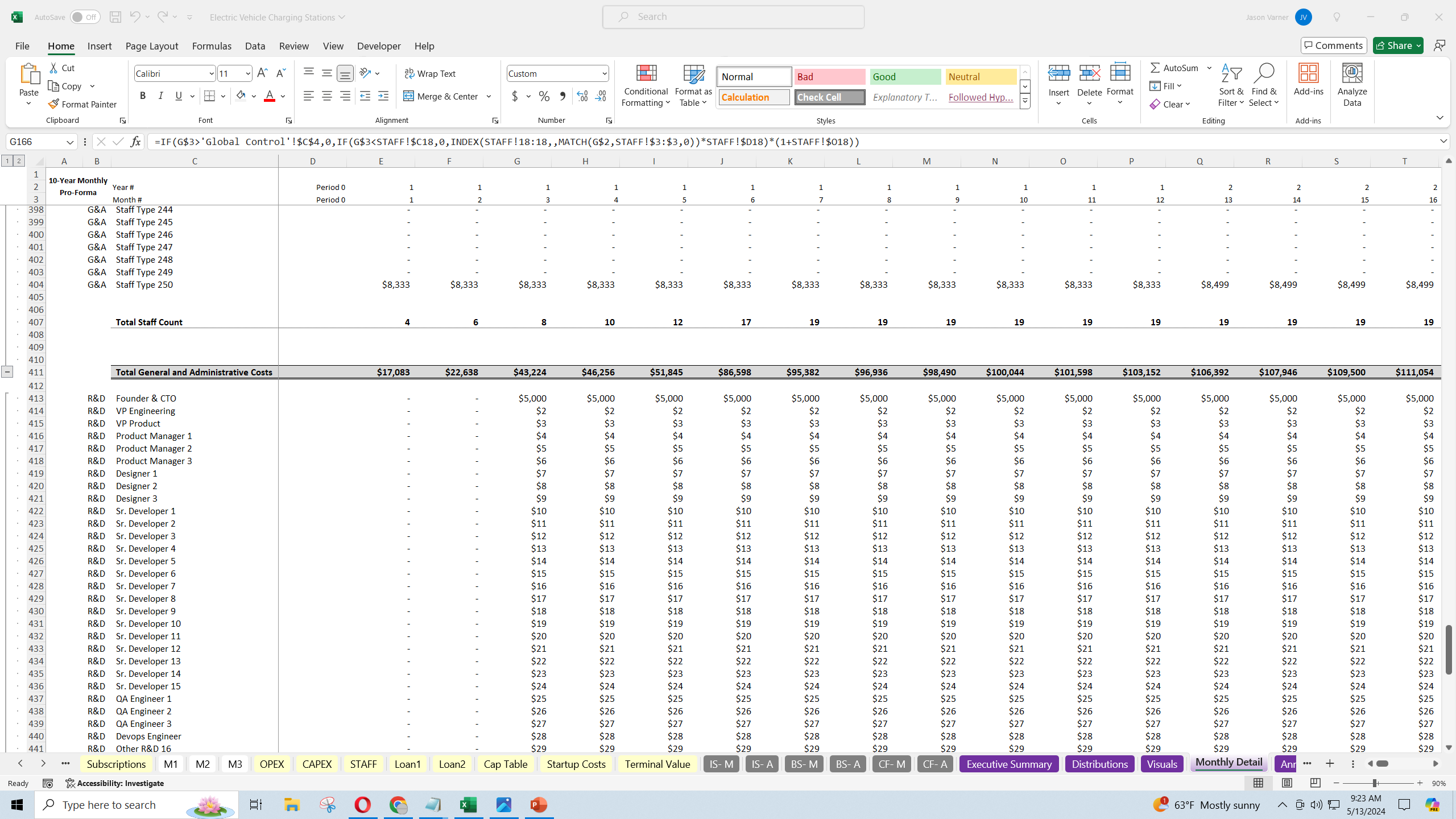Image resolution: width=1456 pixels, height=819 pixels.
Task: Select outline level 2 button
Action: click(19, 161)
